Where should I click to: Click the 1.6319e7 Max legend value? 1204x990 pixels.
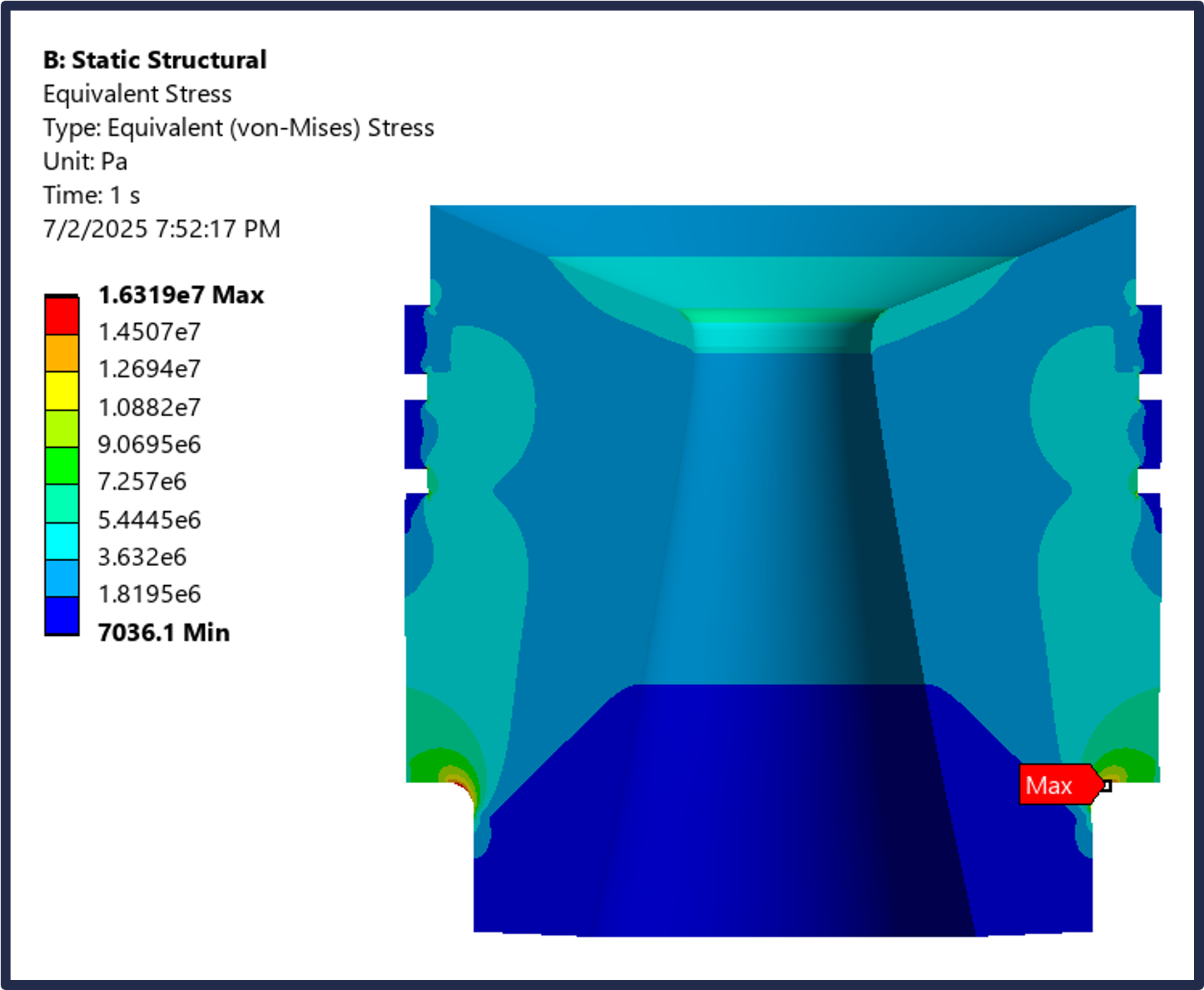coord(181,294)
